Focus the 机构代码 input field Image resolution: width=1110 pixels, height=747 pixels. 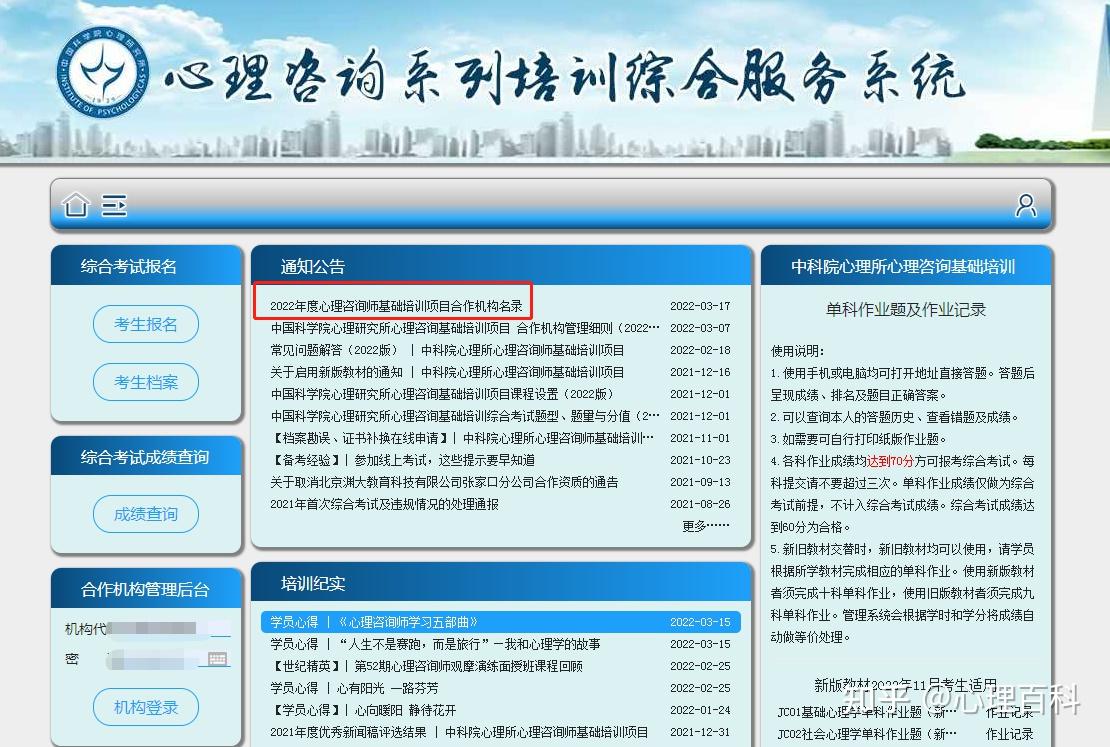point(168,628)
